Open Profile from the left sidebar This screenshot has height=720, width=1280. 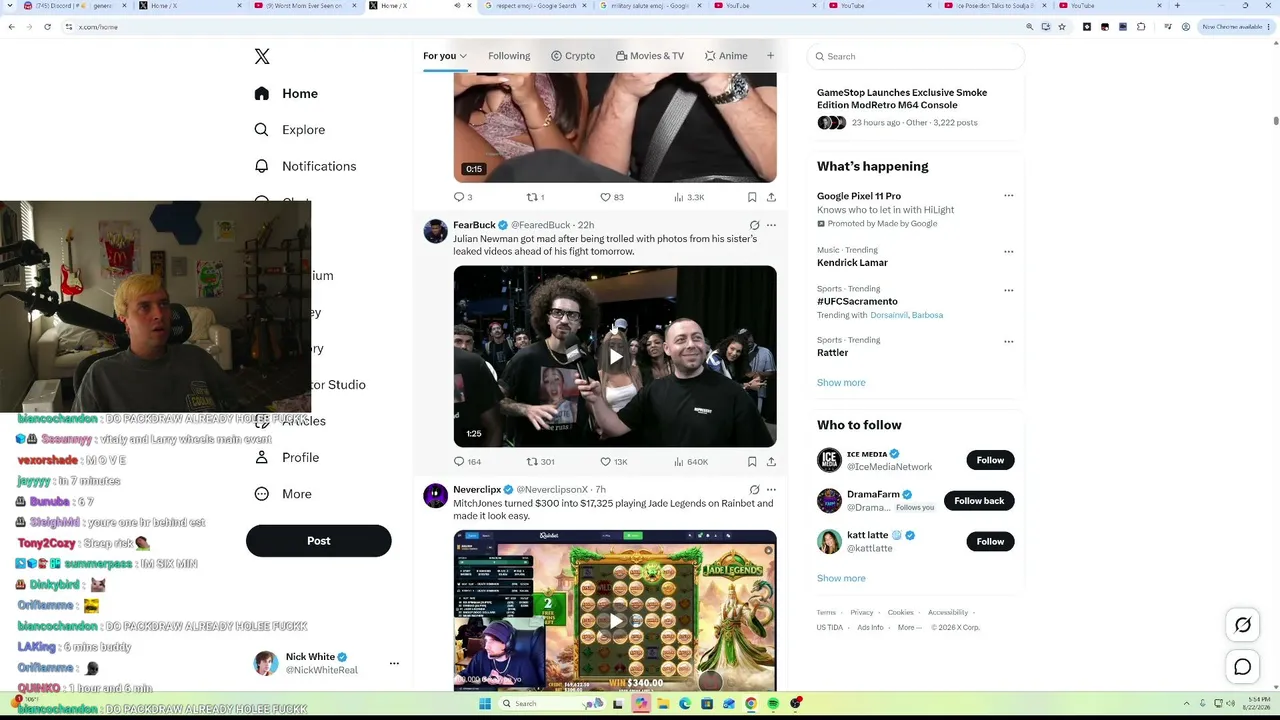pos(286,457)
